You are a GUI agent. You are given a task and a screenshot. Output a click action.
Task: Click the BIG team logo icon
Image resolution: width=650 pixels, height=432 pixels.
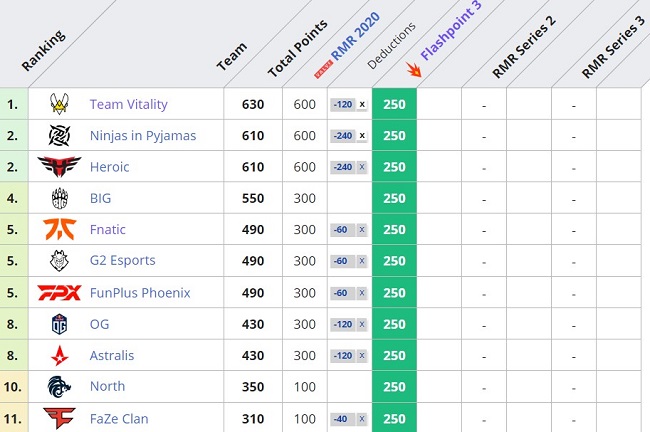59,198
